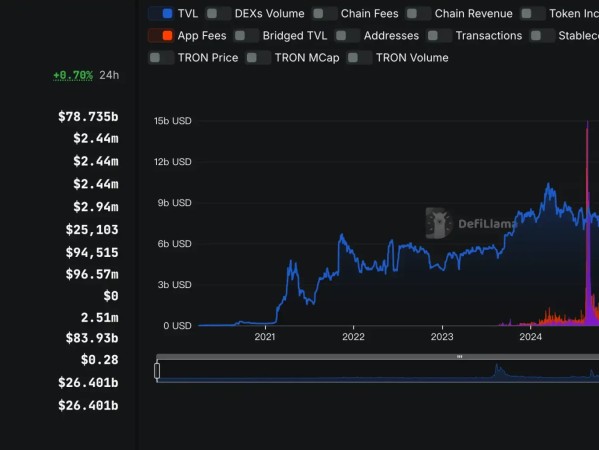Disable the App Fees toggle

[161, 36]
